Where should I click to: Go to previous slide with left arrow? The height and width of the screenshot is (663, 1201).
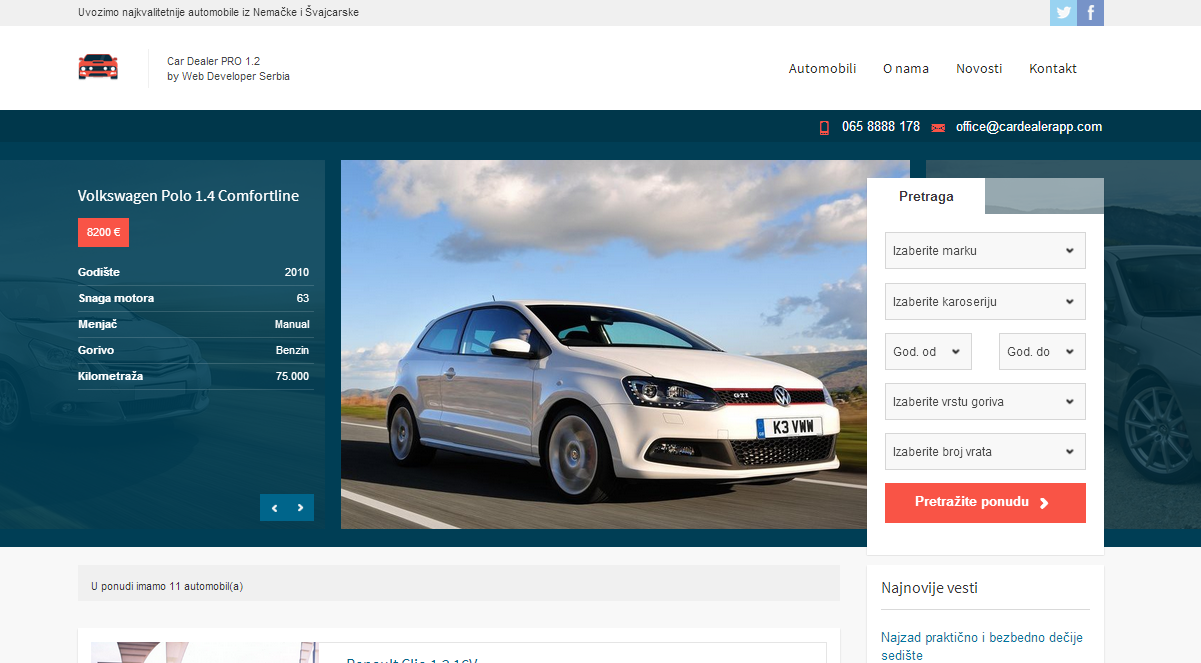274,508
